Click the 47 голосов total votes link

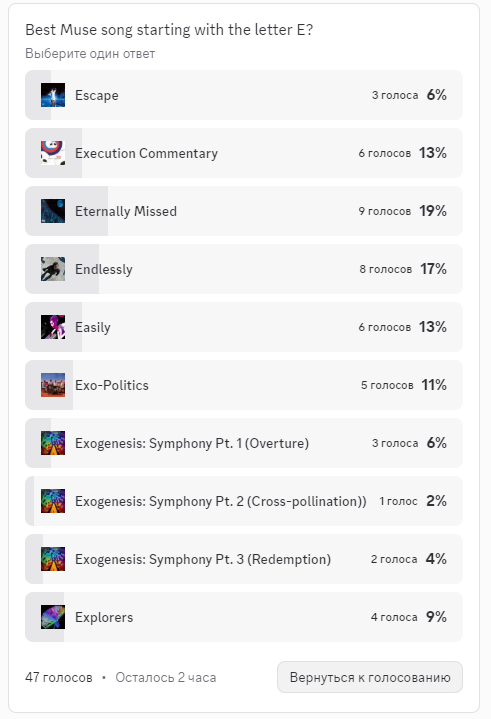tap(59, 677)
